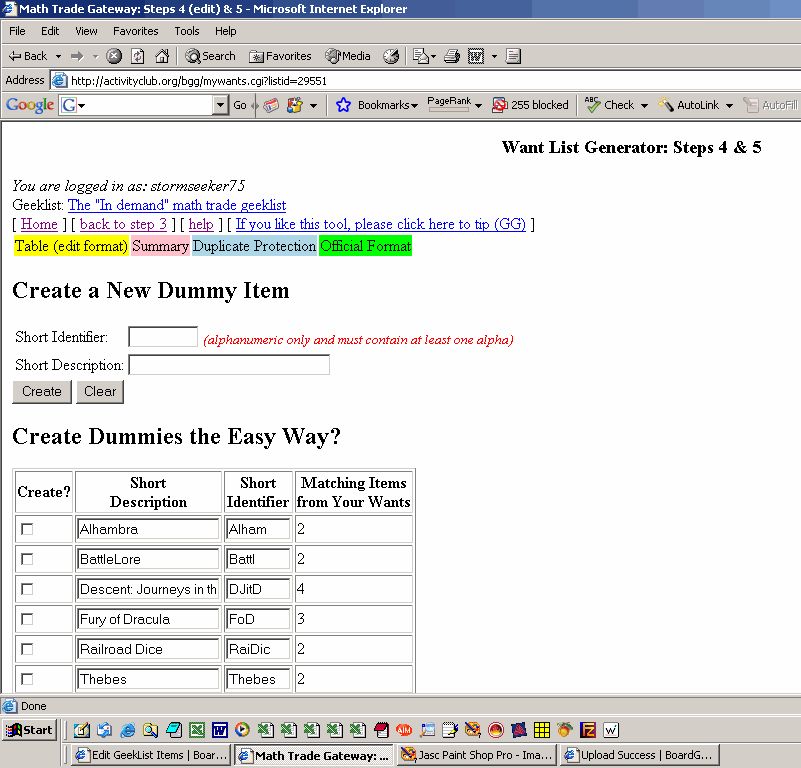The width and height of the screenshot is (801, 768).
Task: Open the Search pane in toolbar
Action: [210, 56]
